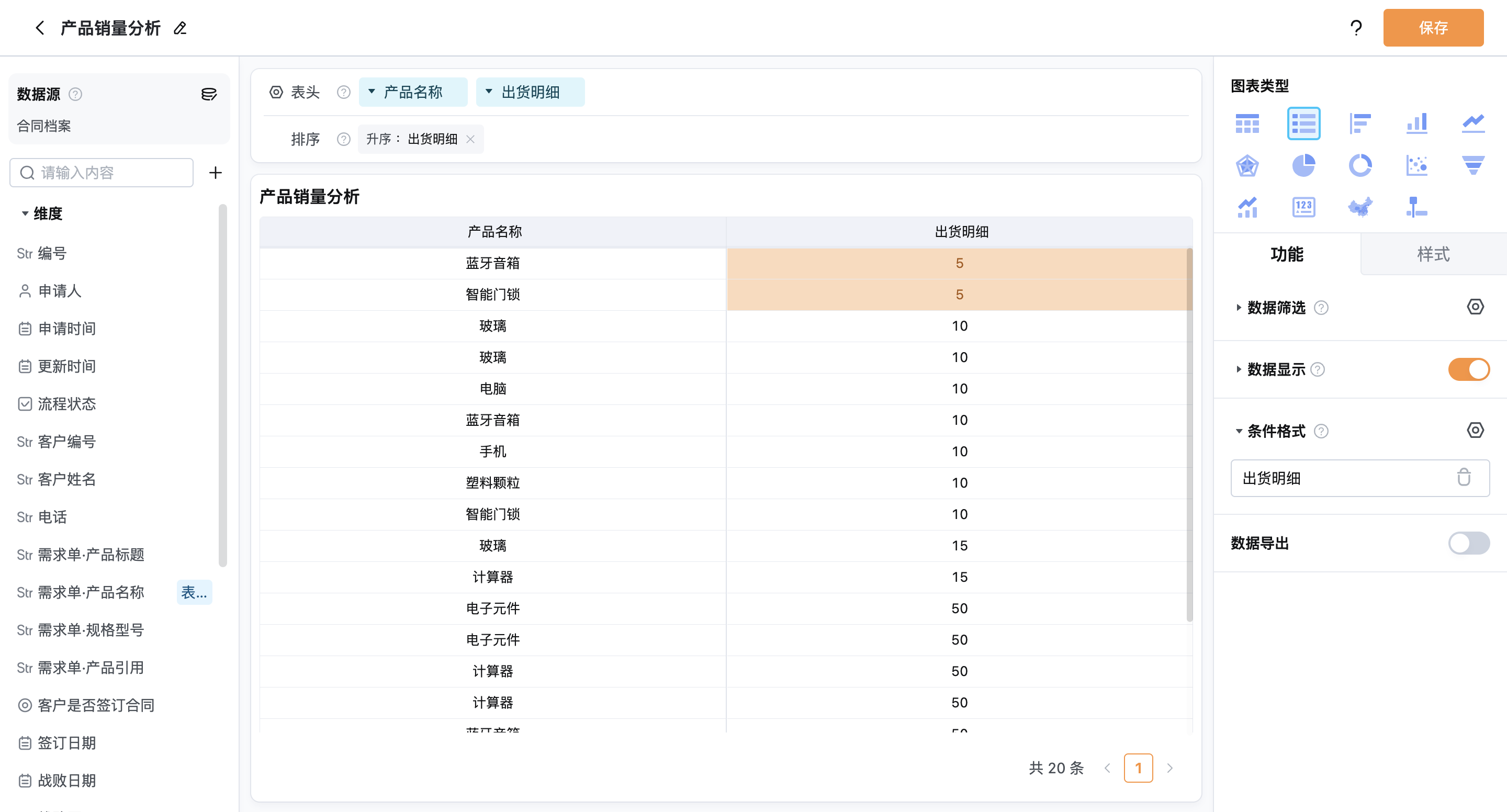Switch to the 样式 tab
Viewport: 1507px width, 812px height.
pos(1433,254)
